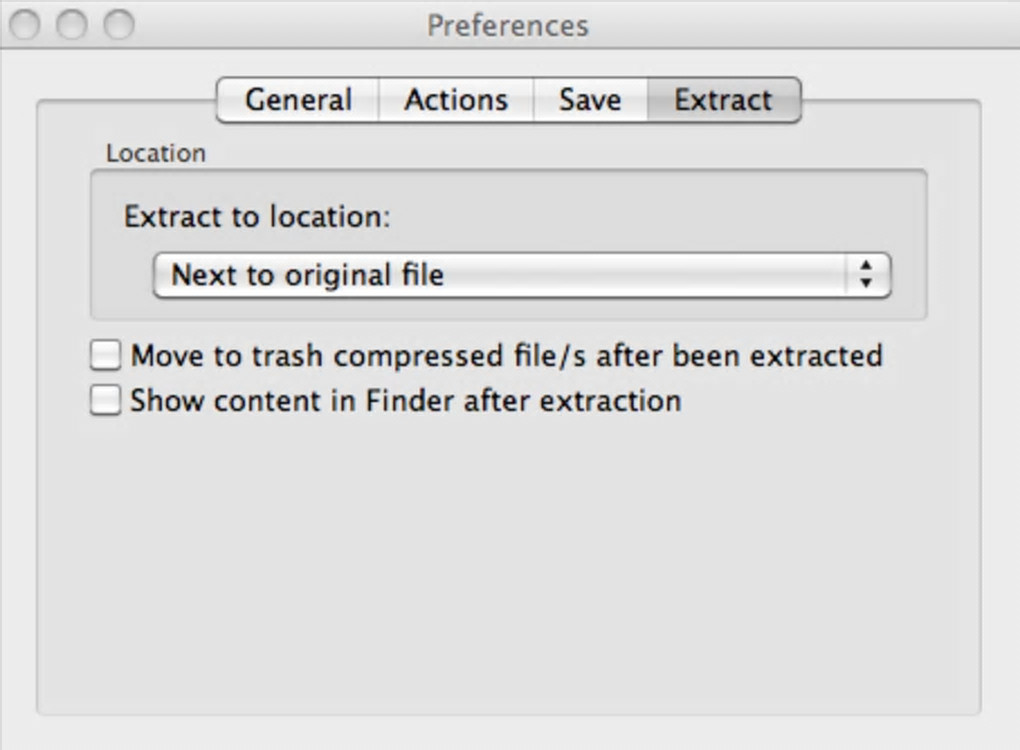The width and height of the screenshot is (1020, 750).
Task: Select the Extract tab
Action: pyautogui.click(x=723, y=100)
